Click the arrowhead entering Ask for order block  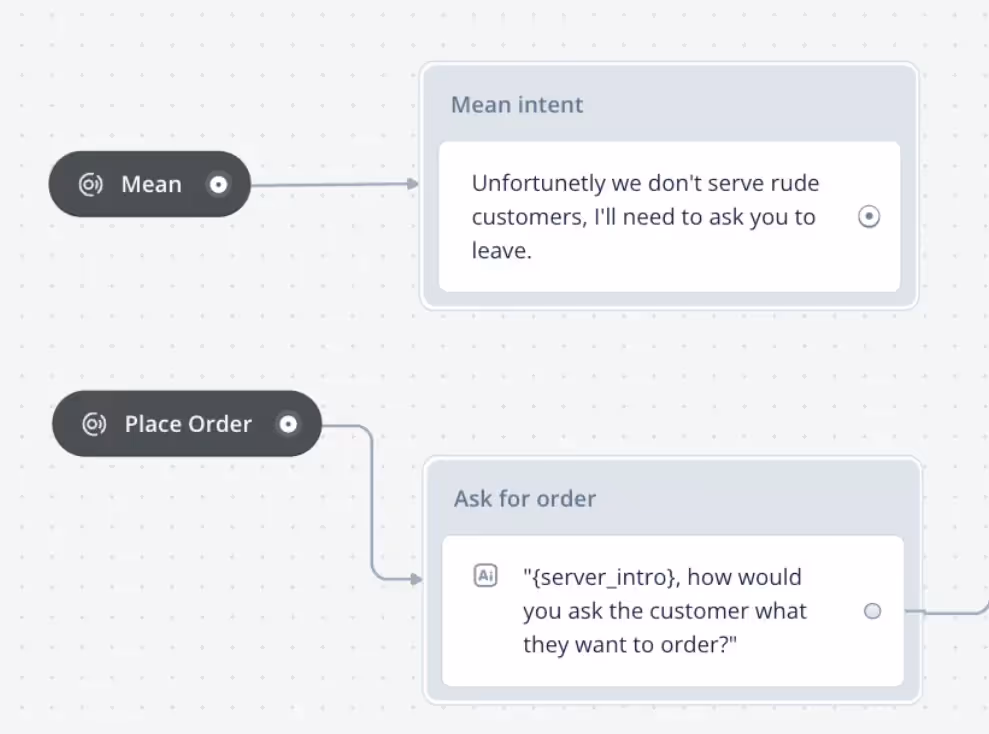416,579
